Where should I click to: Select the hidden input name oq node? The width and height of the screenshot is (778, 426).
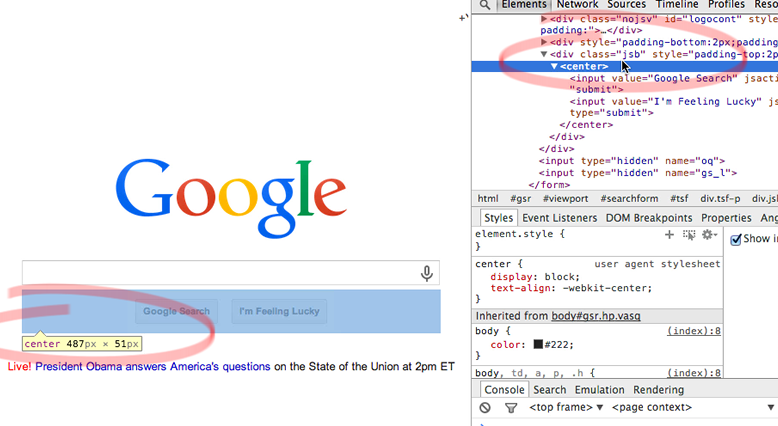click(632, 161)
